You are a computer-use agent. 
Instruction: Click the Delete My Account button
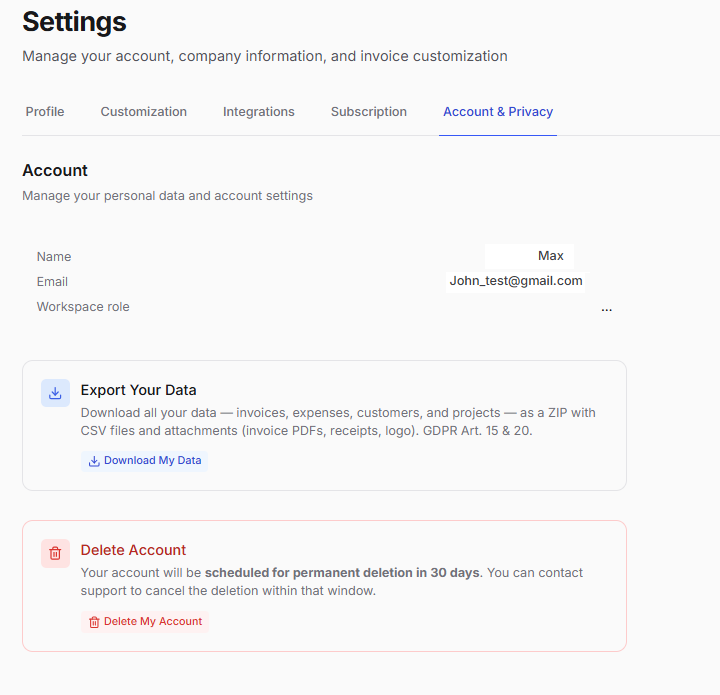pyautogui.click(x=145, y=622)
